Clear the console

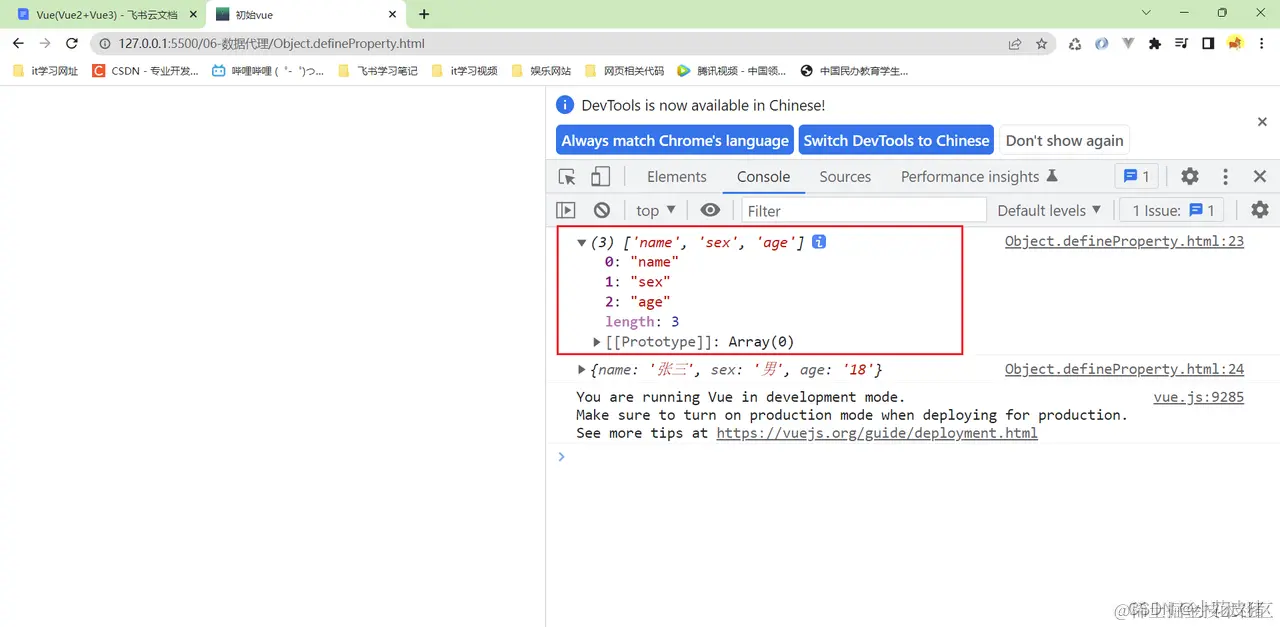(602, 210)
